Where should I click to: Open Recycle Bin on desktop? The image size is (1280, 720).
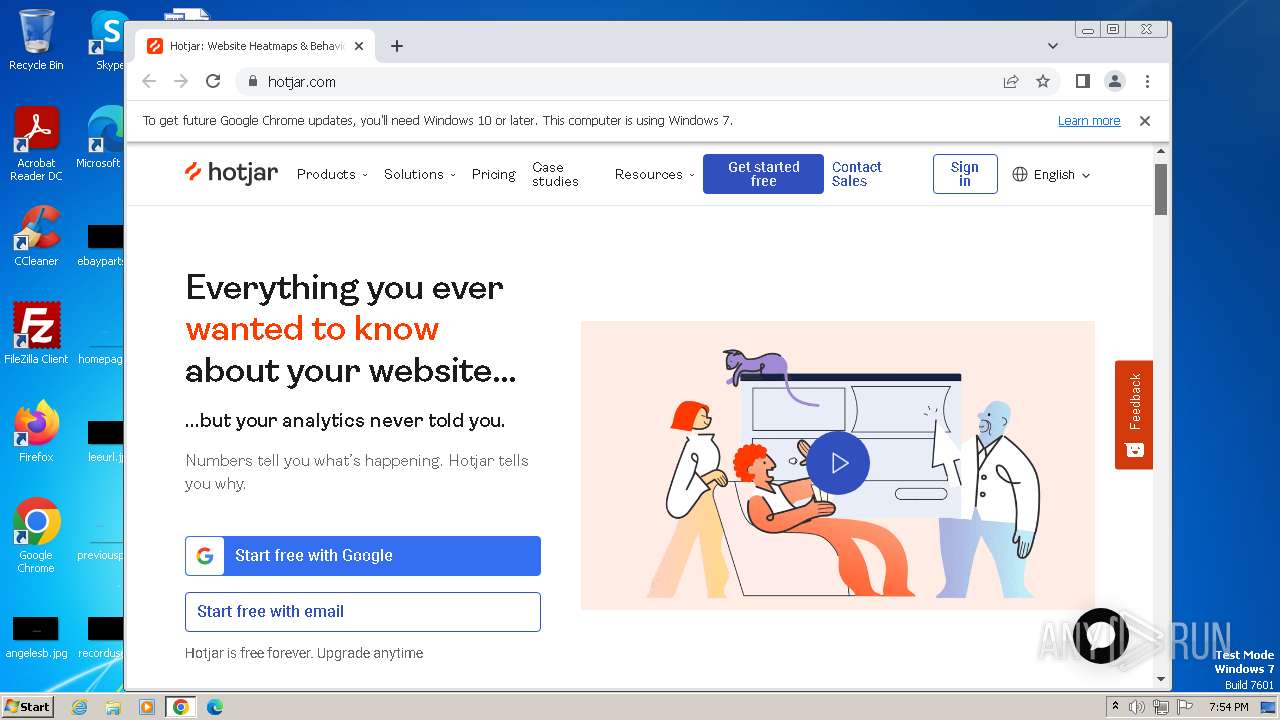point(36,40)
